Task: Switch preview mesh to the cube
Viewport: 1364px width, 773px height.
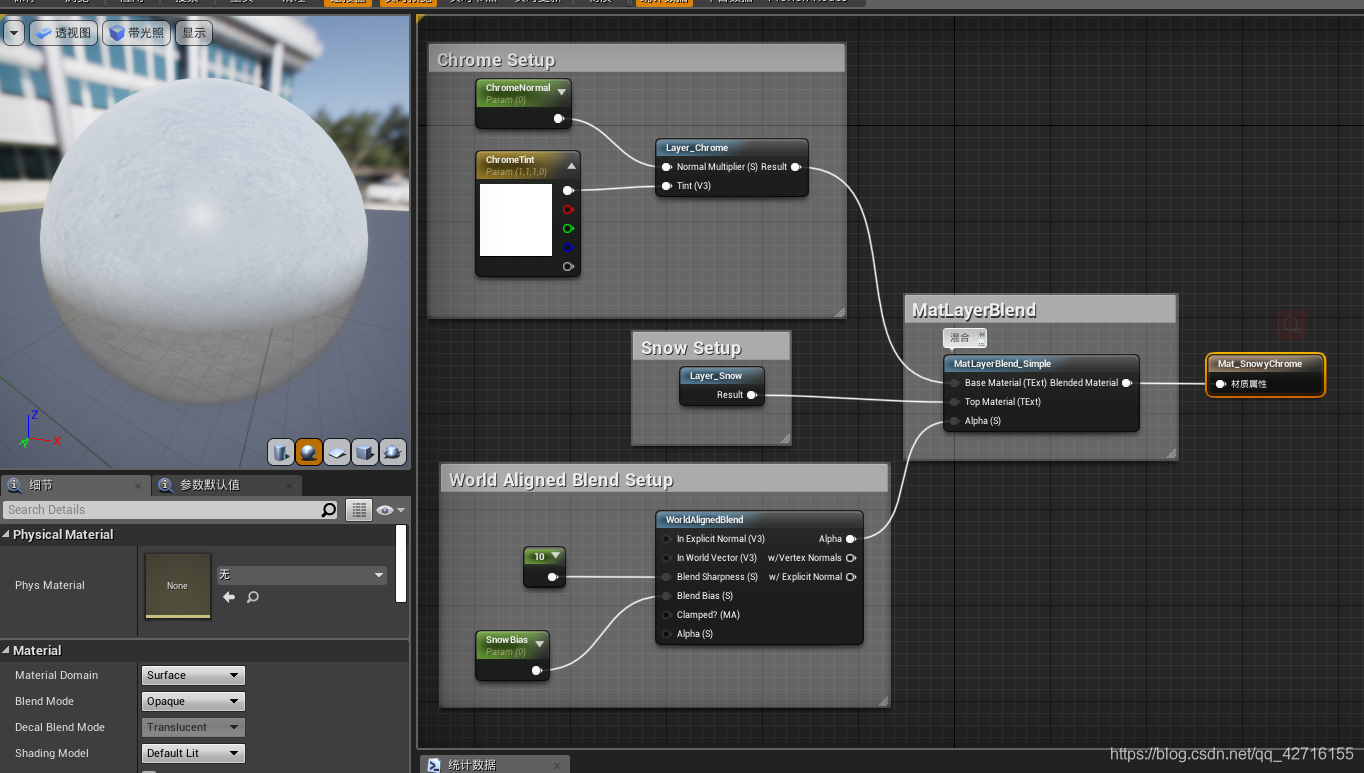Action: 365,452
